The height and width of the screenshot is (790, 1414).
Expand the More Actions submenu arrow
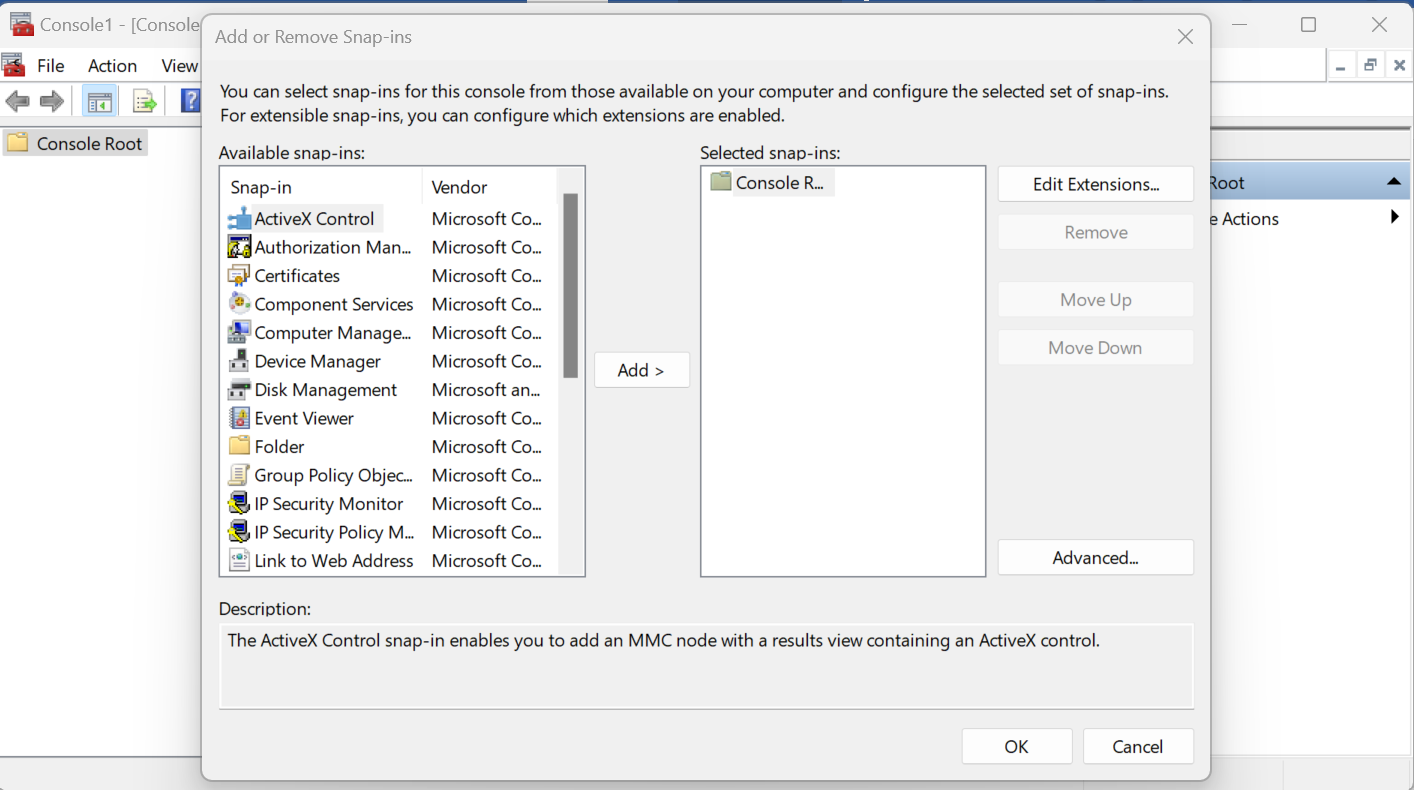[1394, 218]
